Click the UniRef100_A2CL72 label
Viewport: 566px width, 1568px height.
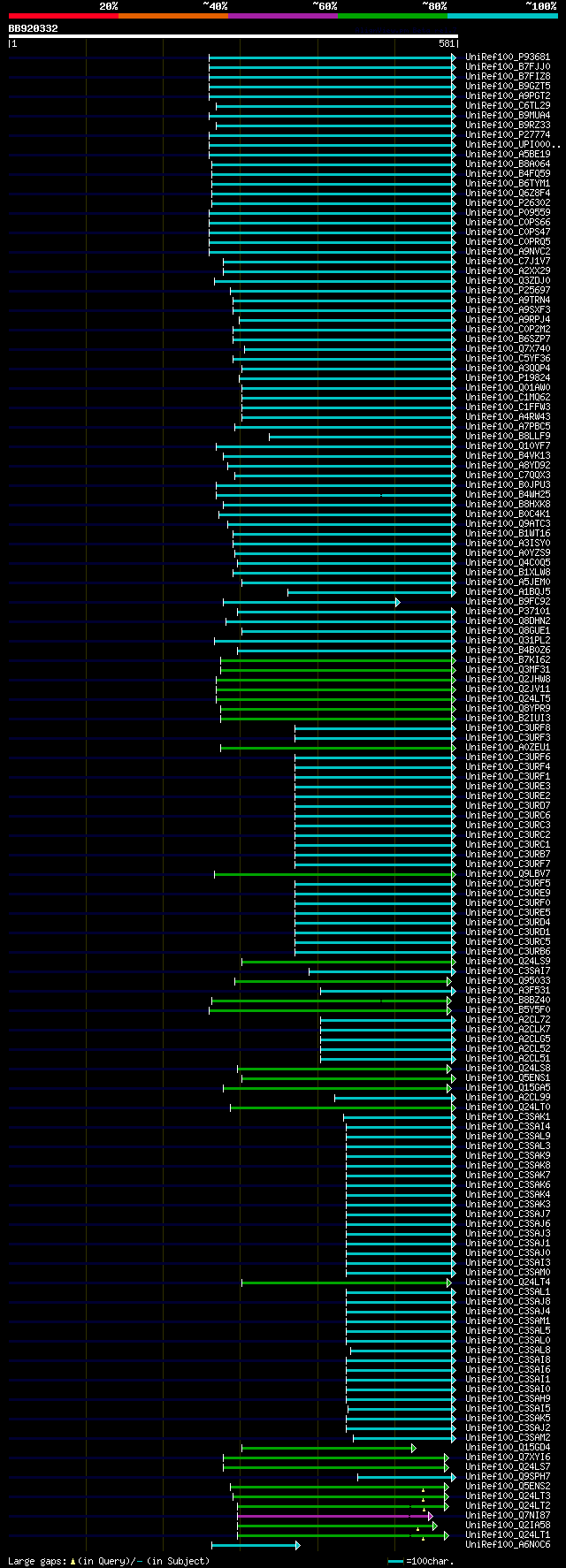click(508, 1020)
